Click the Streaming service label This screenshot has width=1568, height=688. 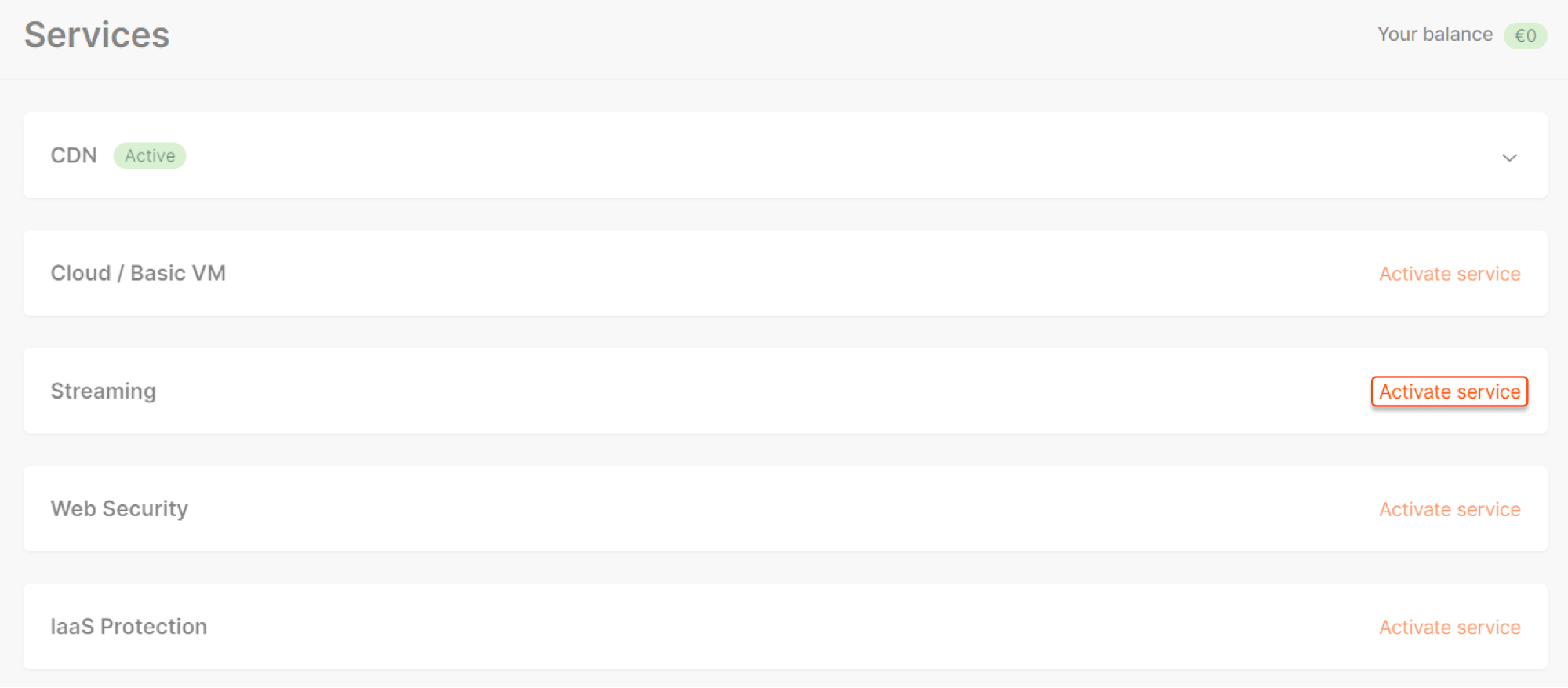(x=103, y=391)
